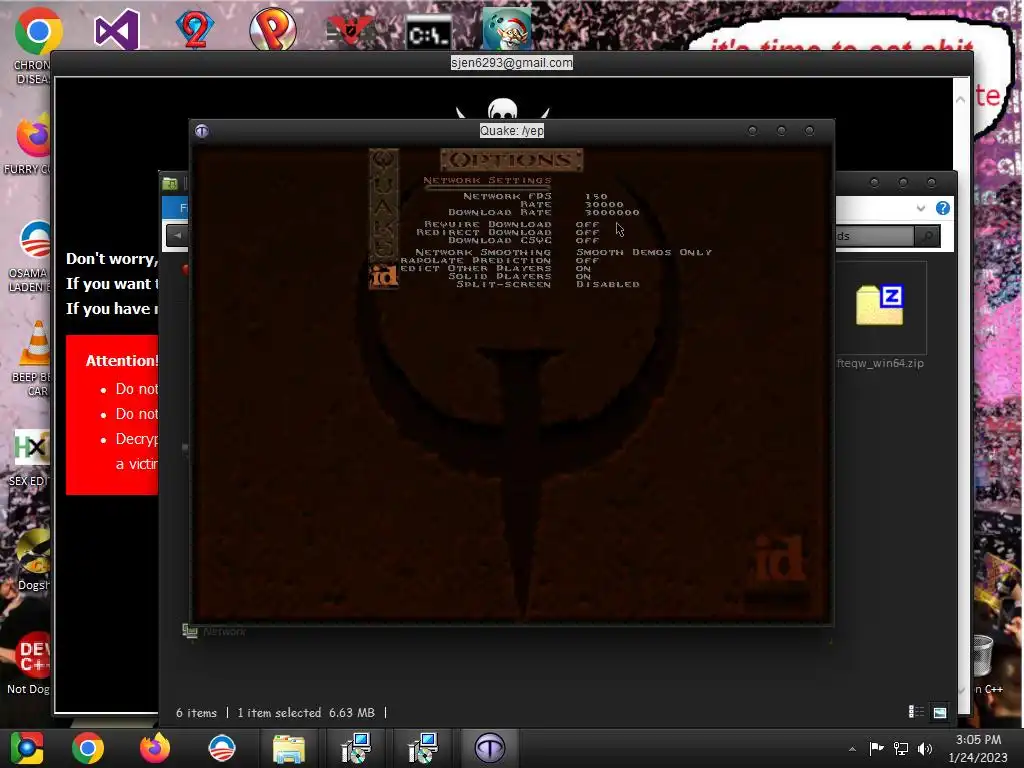1024x768 pixels.
Task: Open volume control in system tray
Action: [925, 748]
